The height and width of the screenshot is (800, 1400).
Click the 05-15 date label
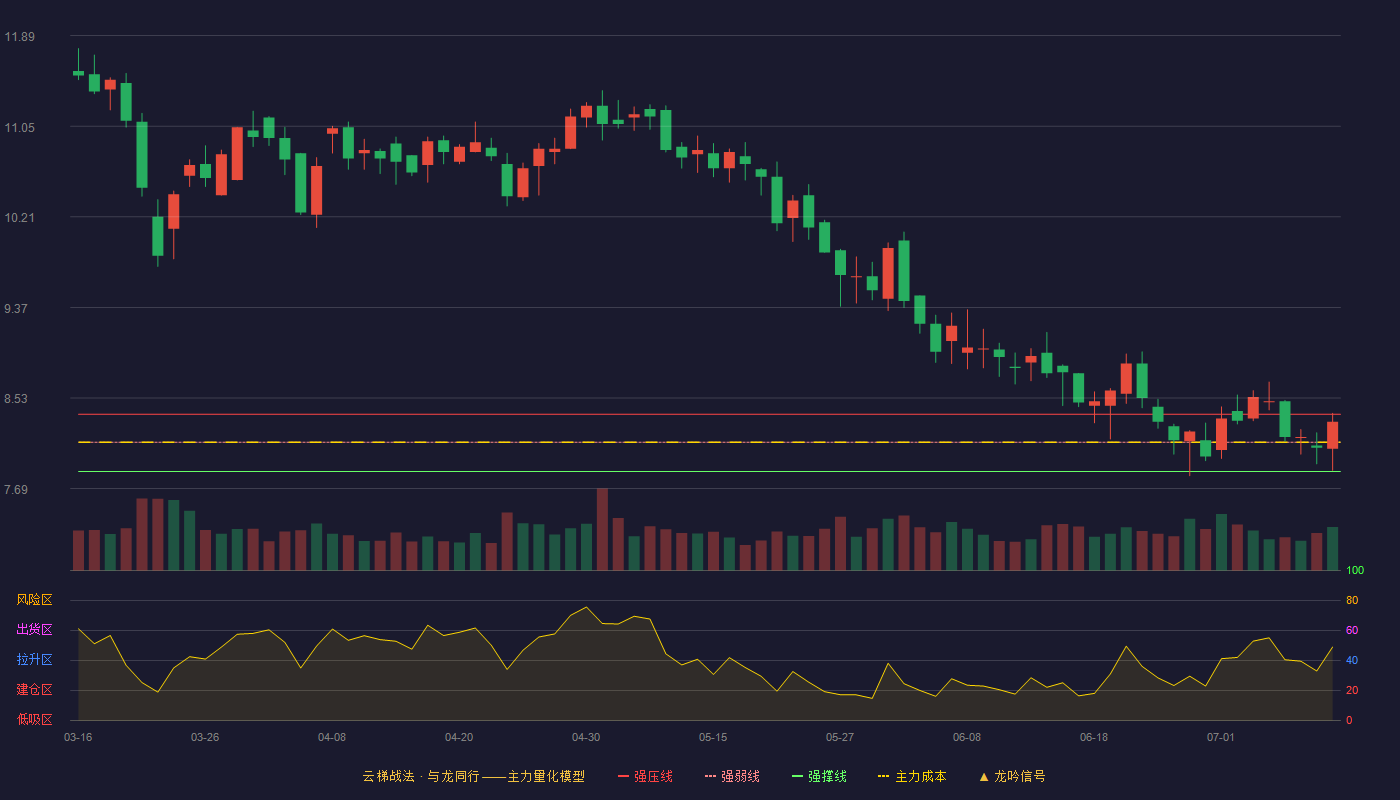tap(713, 737)
